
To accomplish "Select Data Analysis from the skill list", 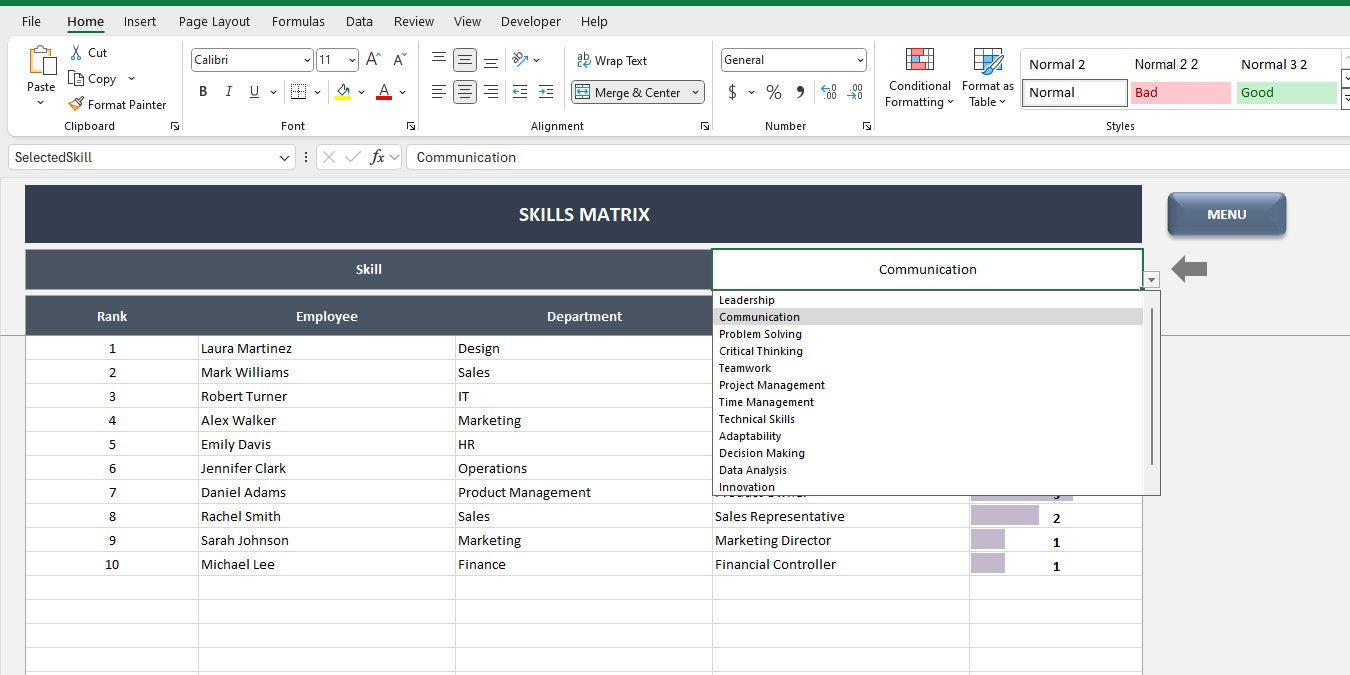I will (928, 470).
